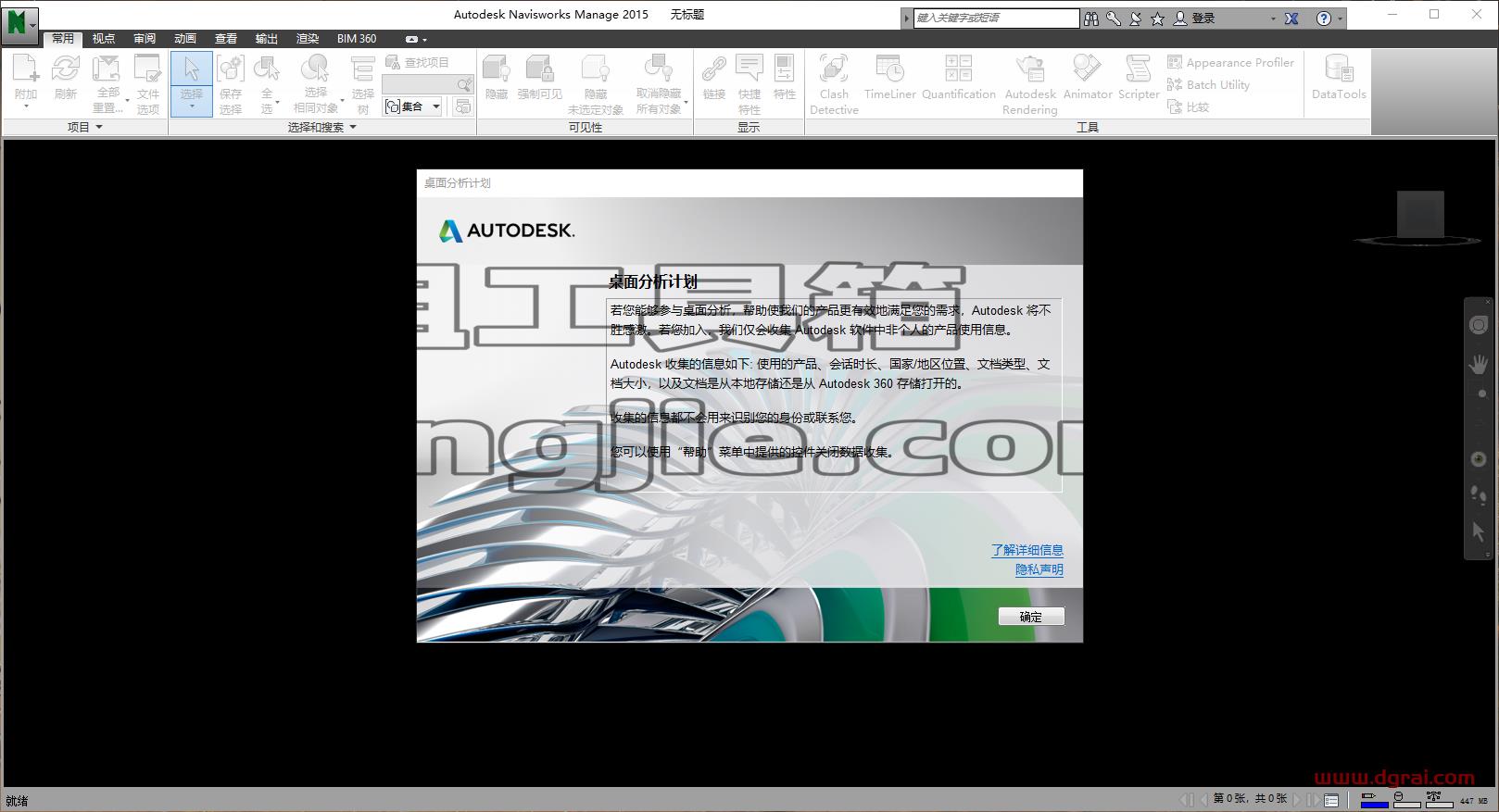Expand the 选择和搜索 panel arrow
This screenshot has width=1499, height=812.
[353, 128]
